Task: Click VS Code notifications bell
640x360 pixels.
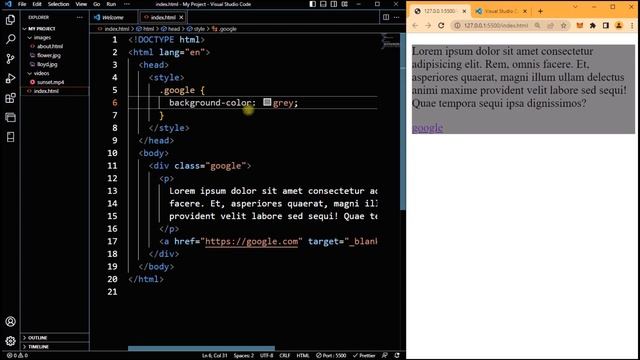Action: tap(397, 356)
